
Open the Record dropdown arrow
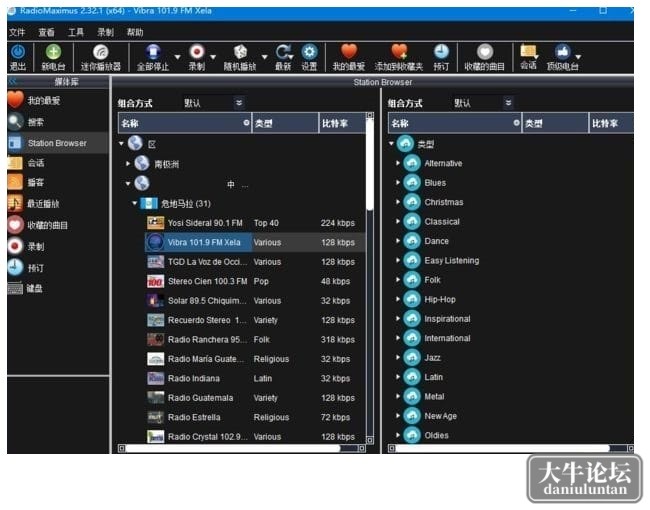(x=213, y=57)
